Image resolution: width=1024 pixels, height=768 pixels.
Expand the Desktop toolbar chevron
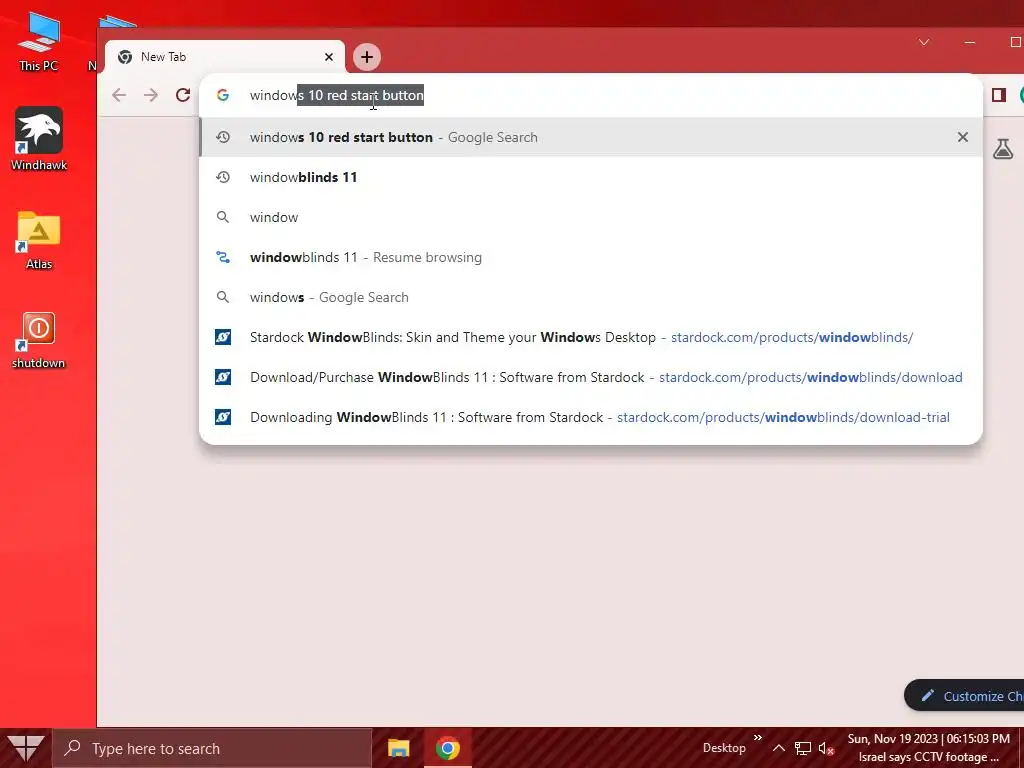point(758,738)
